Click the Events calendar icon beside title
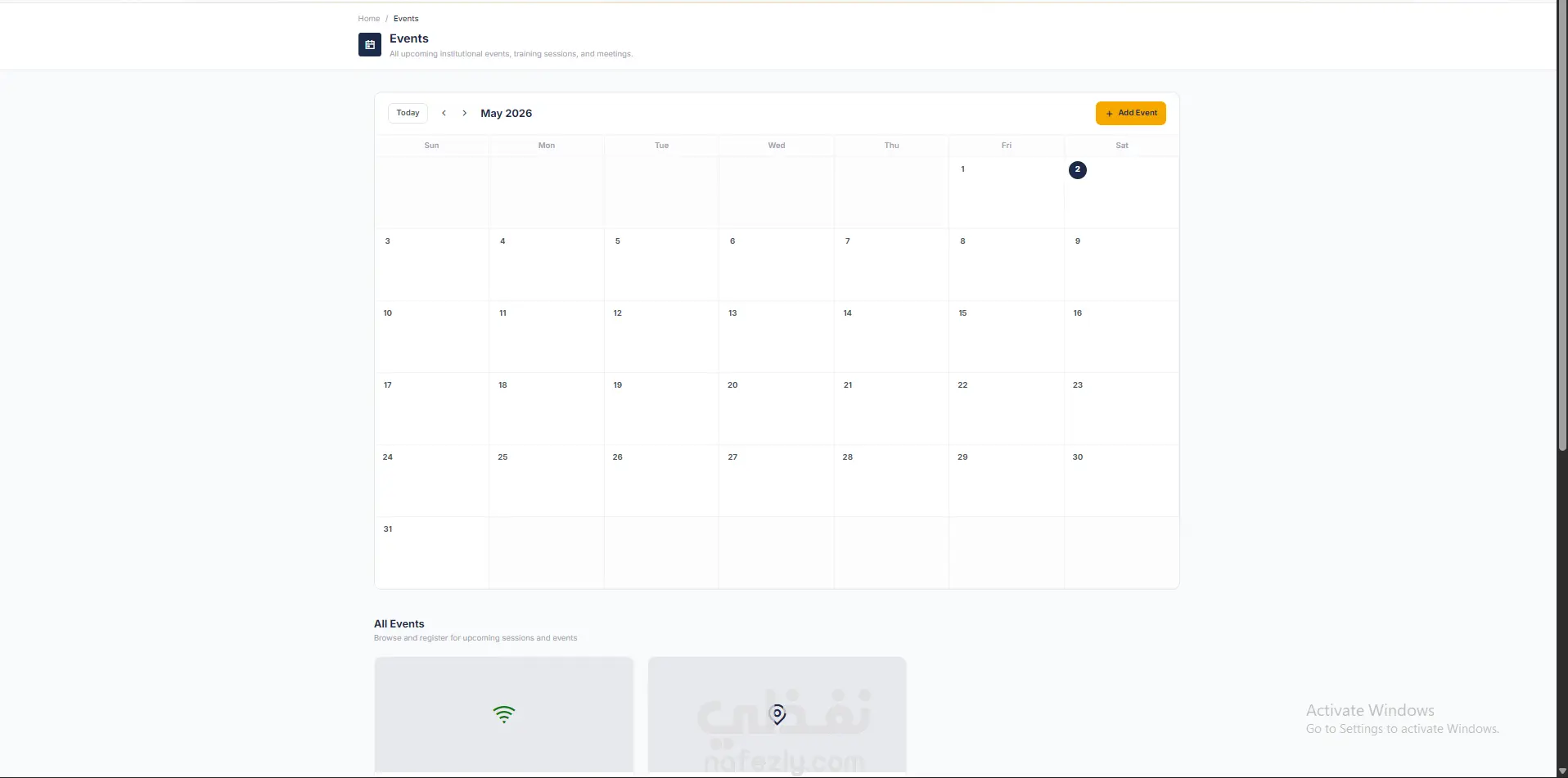Viewport: 1568px width, 778px height. coord(370,45)
